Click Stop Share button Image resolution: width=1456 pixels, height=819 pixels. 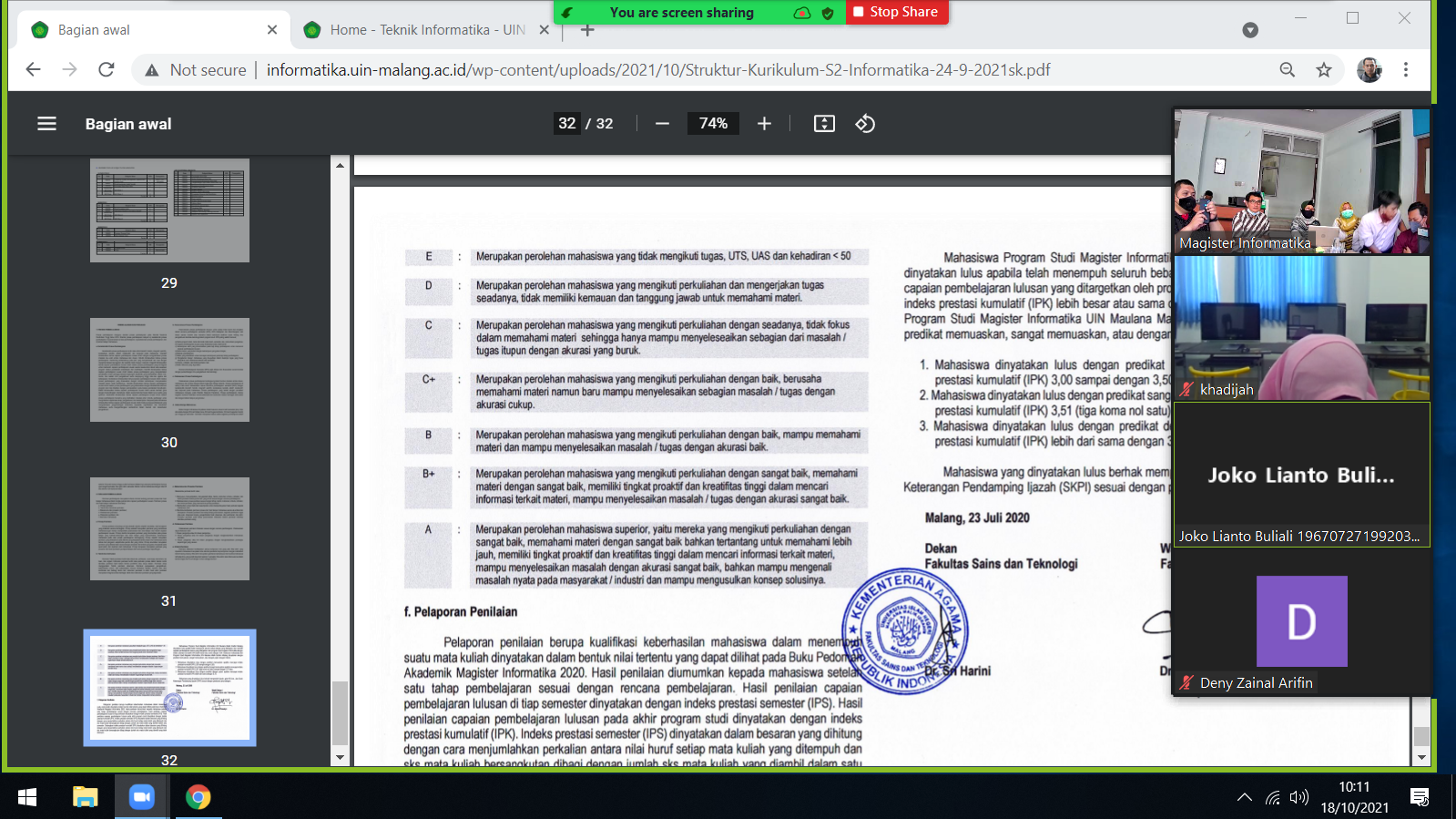pos(896,12)
